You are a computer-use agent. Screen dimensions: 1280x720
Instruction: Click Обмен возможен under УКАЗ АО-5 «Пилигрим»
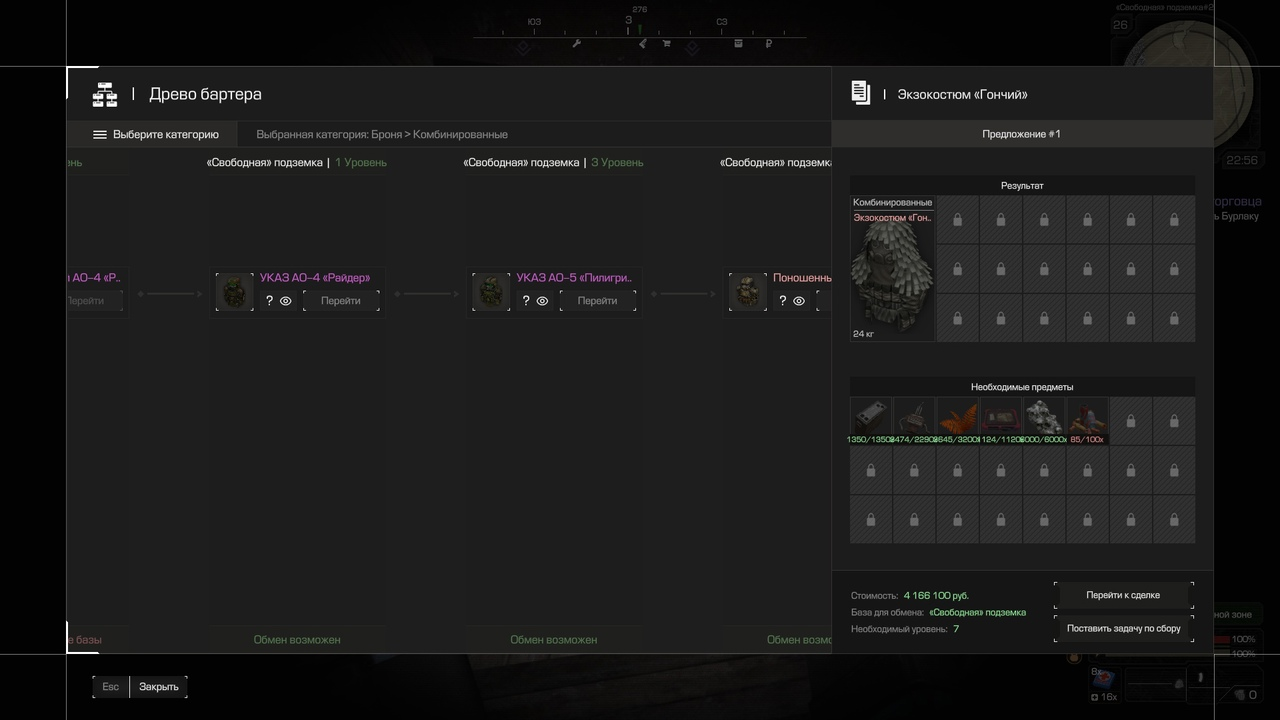tap(554, 640)
